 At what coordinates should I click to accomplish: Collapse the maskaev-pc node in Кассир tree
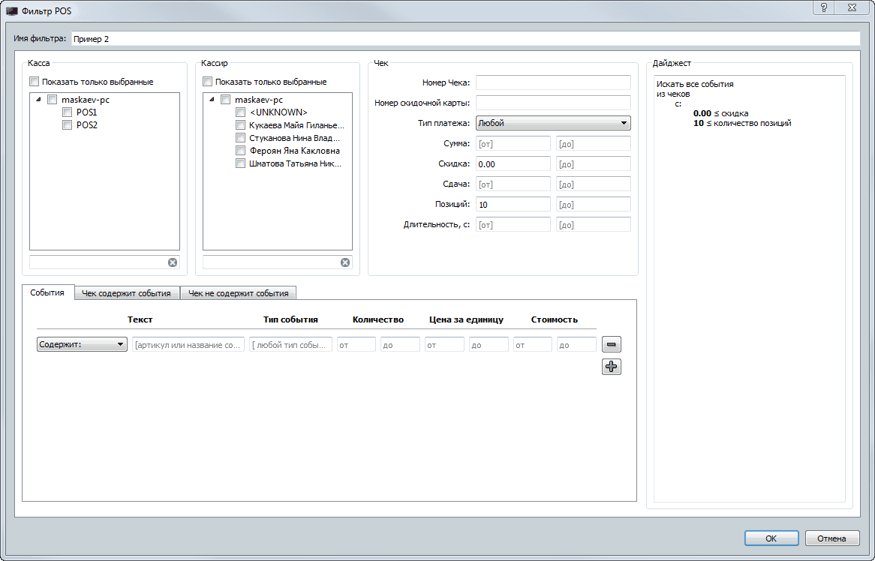click(212, 100)
